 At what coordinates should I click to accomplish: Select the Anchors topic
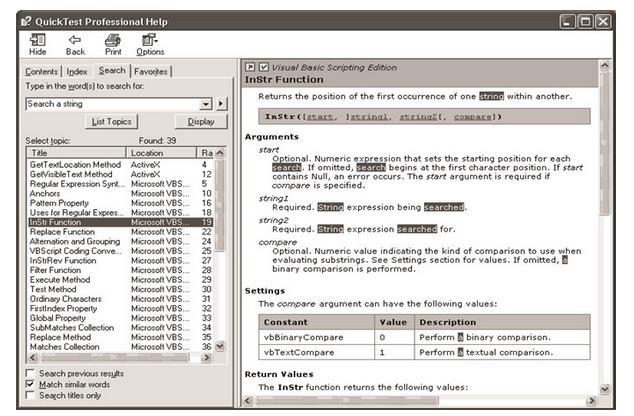click(120, 193)
